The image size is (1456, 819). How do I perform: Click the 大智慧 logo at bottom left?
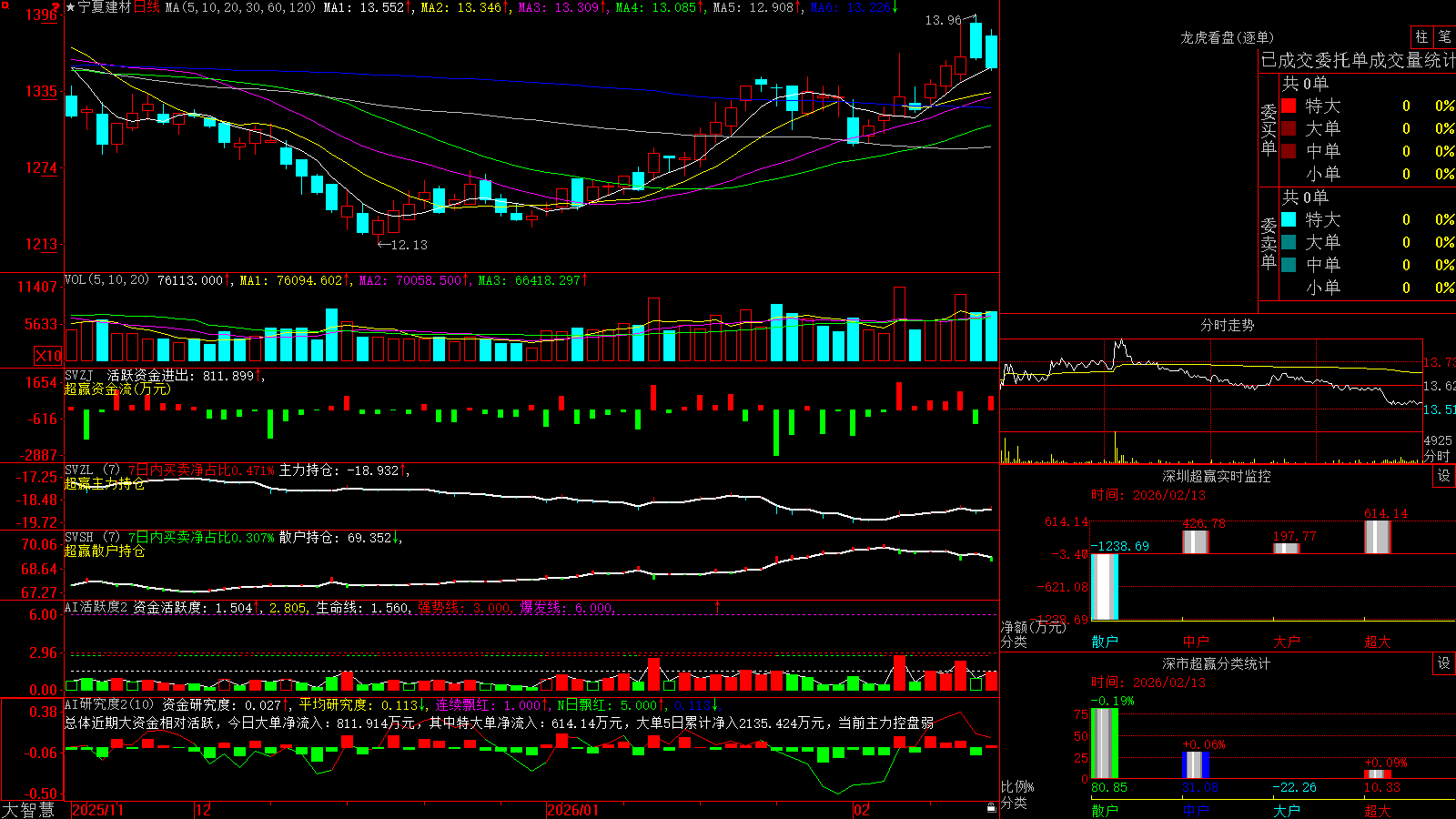point(28,810)
